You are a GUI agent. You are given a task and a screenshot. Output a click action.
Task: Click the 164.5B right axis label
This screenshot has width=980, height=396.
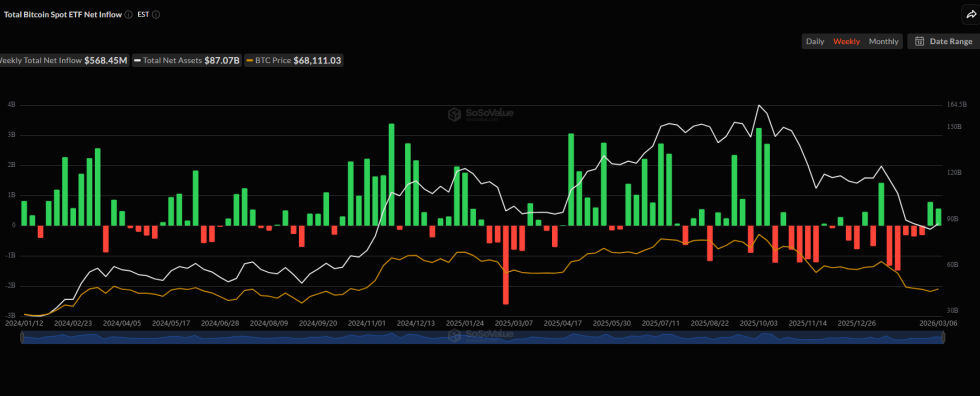(x=958, y=104)
